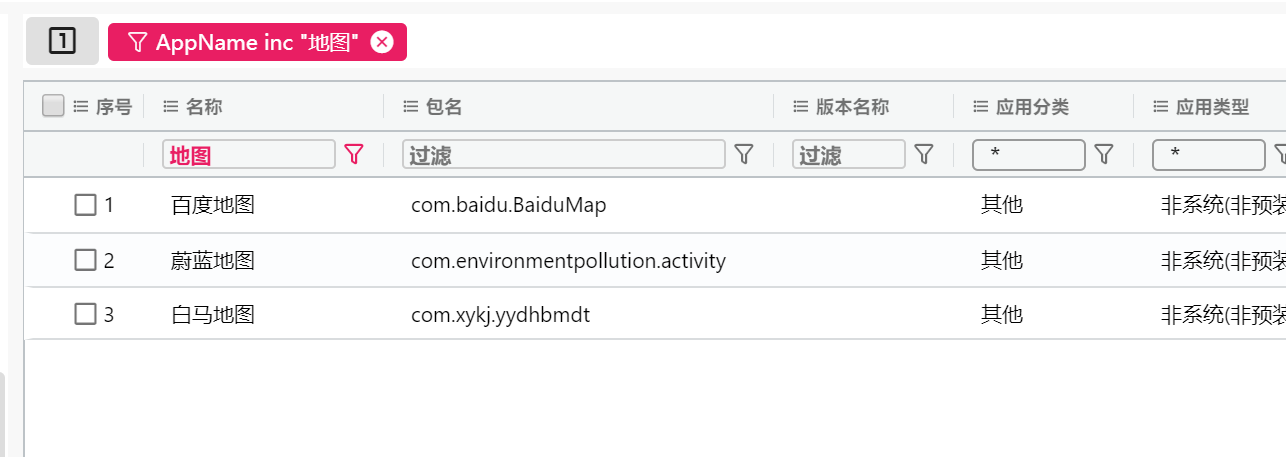Click the numbered box icon at top left
1286x457 pixels.
62,41
